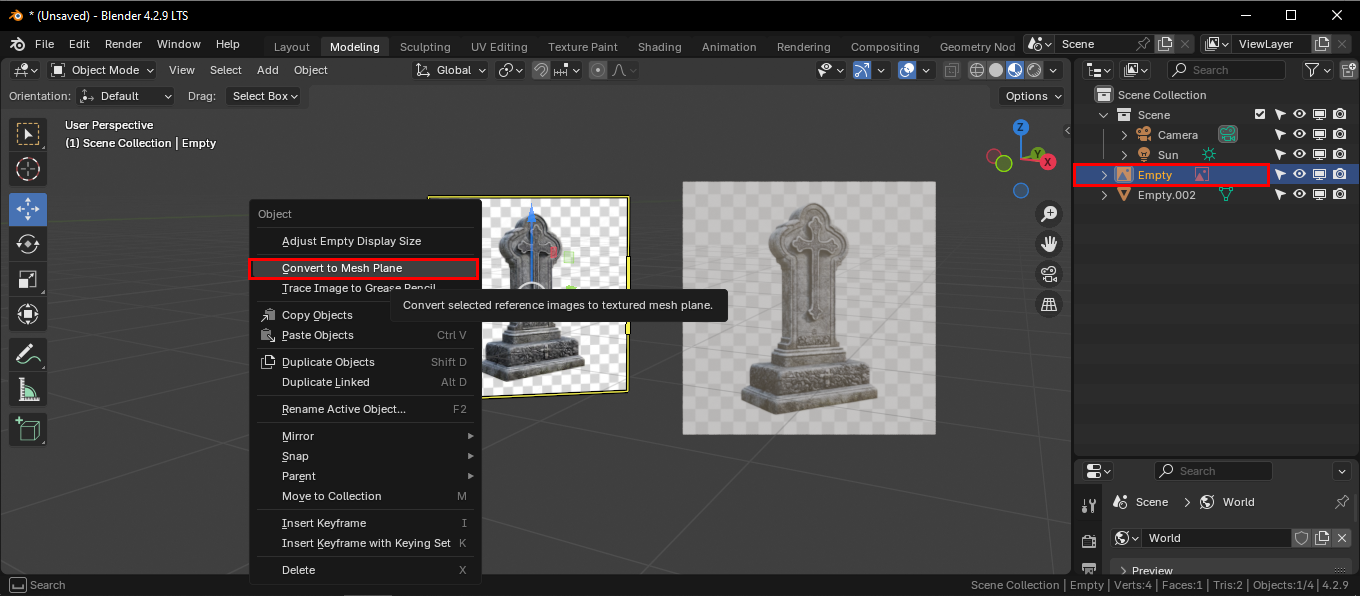The width and height of the screenshot is (1360, 596).
Task: Select the Add Cube tool
Action: coord(28,429)
